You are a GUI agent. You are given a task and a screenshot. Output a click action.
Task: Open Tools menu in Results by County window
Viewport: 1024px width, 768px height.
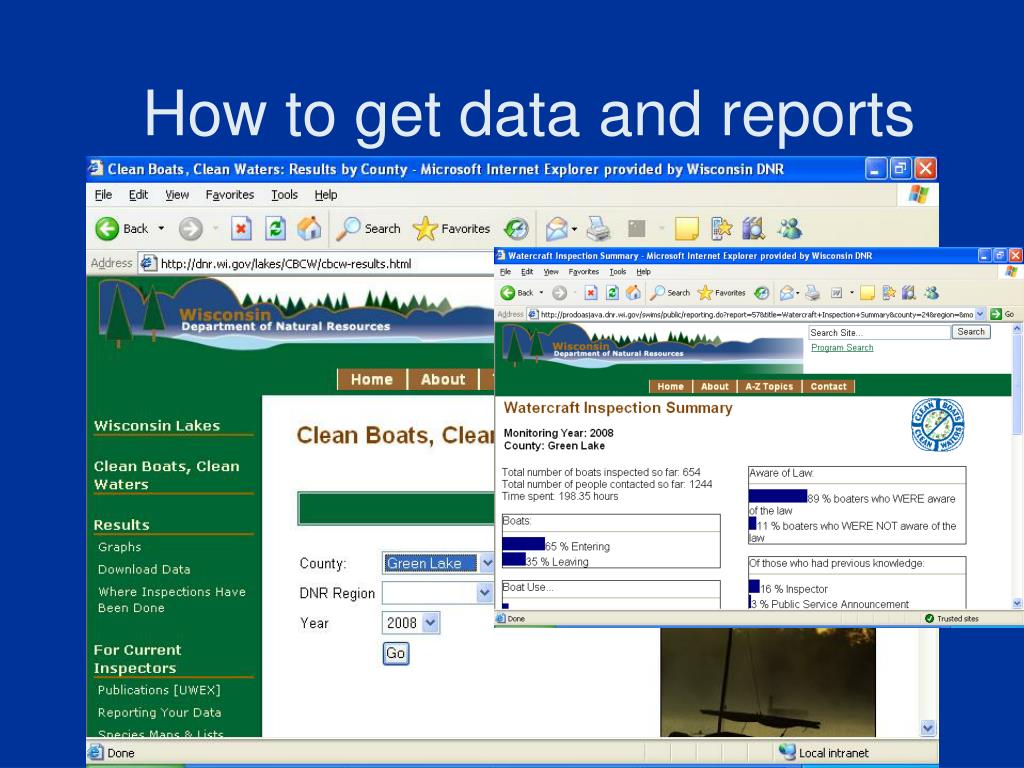(x=284, y=195)
